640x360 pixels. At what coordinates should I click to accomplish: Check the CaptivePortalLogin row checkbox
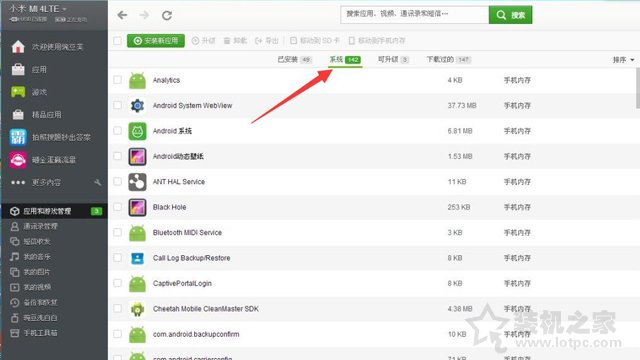118,283
